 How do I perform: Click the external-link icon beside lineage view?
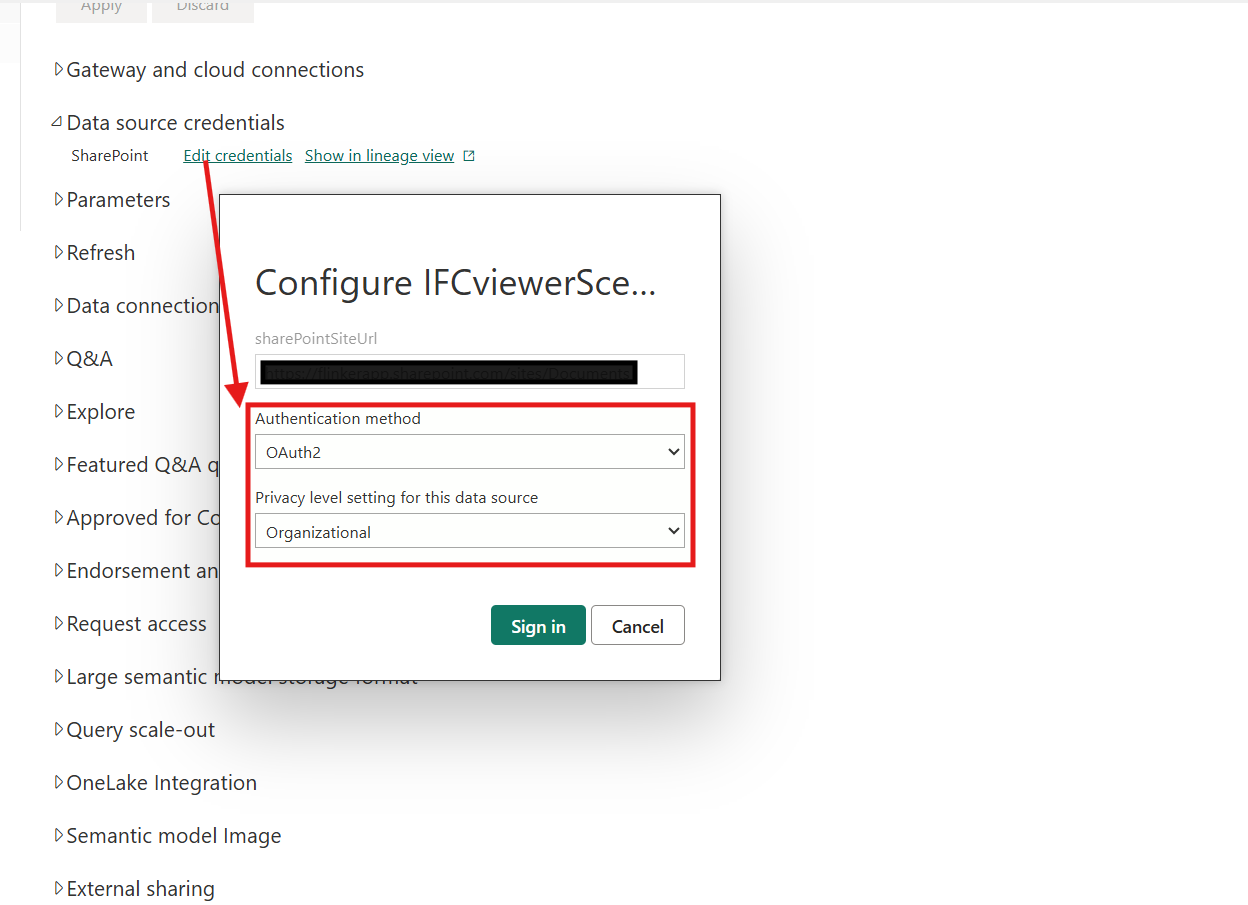469,156
